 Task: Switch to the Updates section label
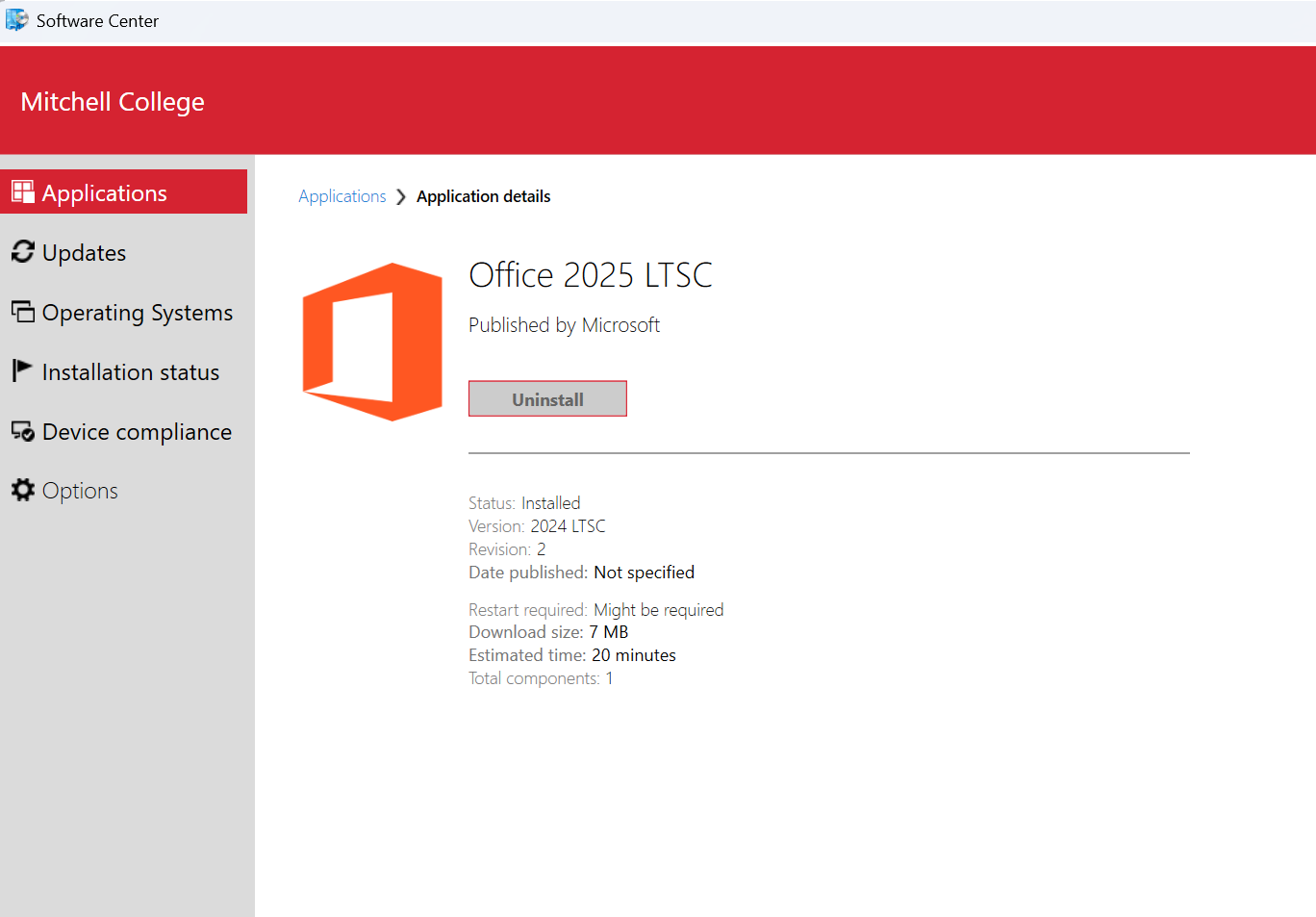[84, 253]
